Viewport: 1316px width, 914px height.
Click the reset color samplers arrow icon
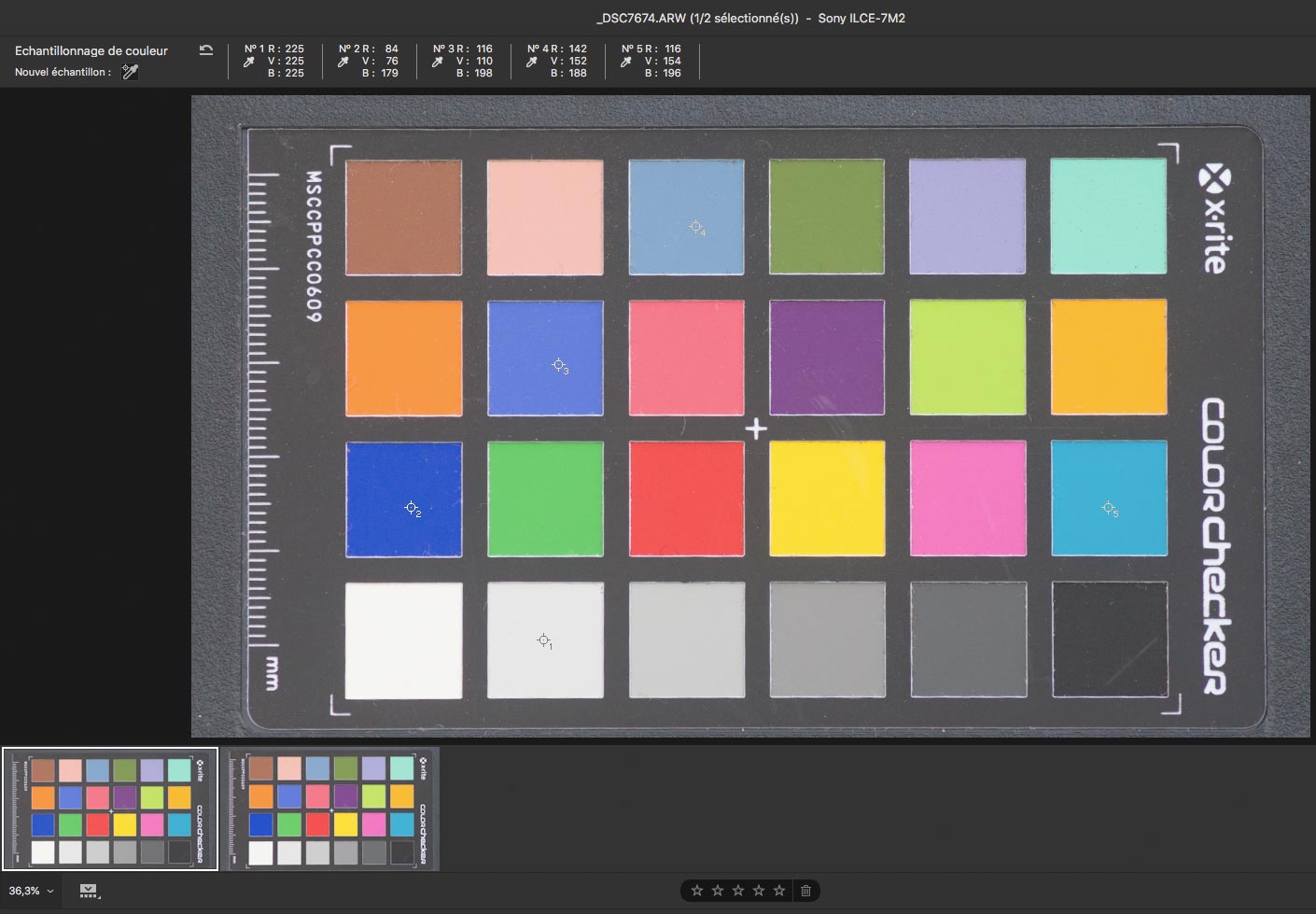[x=206, y=50]
